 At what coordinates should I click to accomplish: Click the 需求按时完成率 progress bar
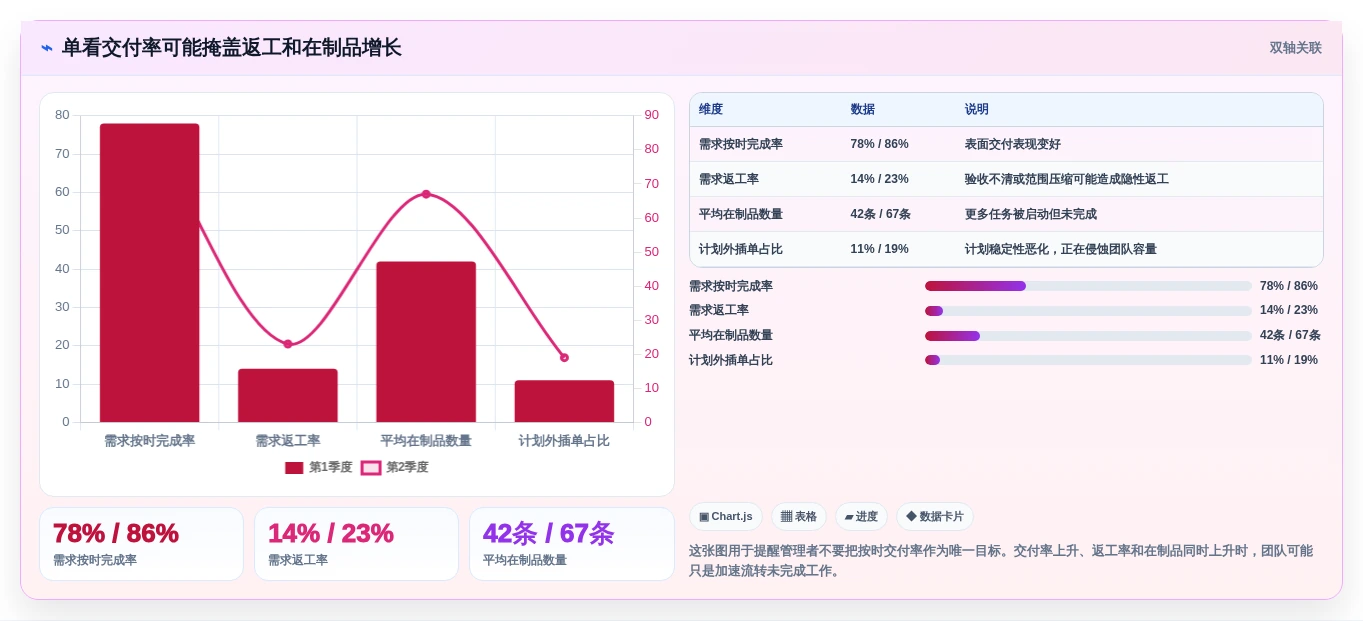(1088, 286)
